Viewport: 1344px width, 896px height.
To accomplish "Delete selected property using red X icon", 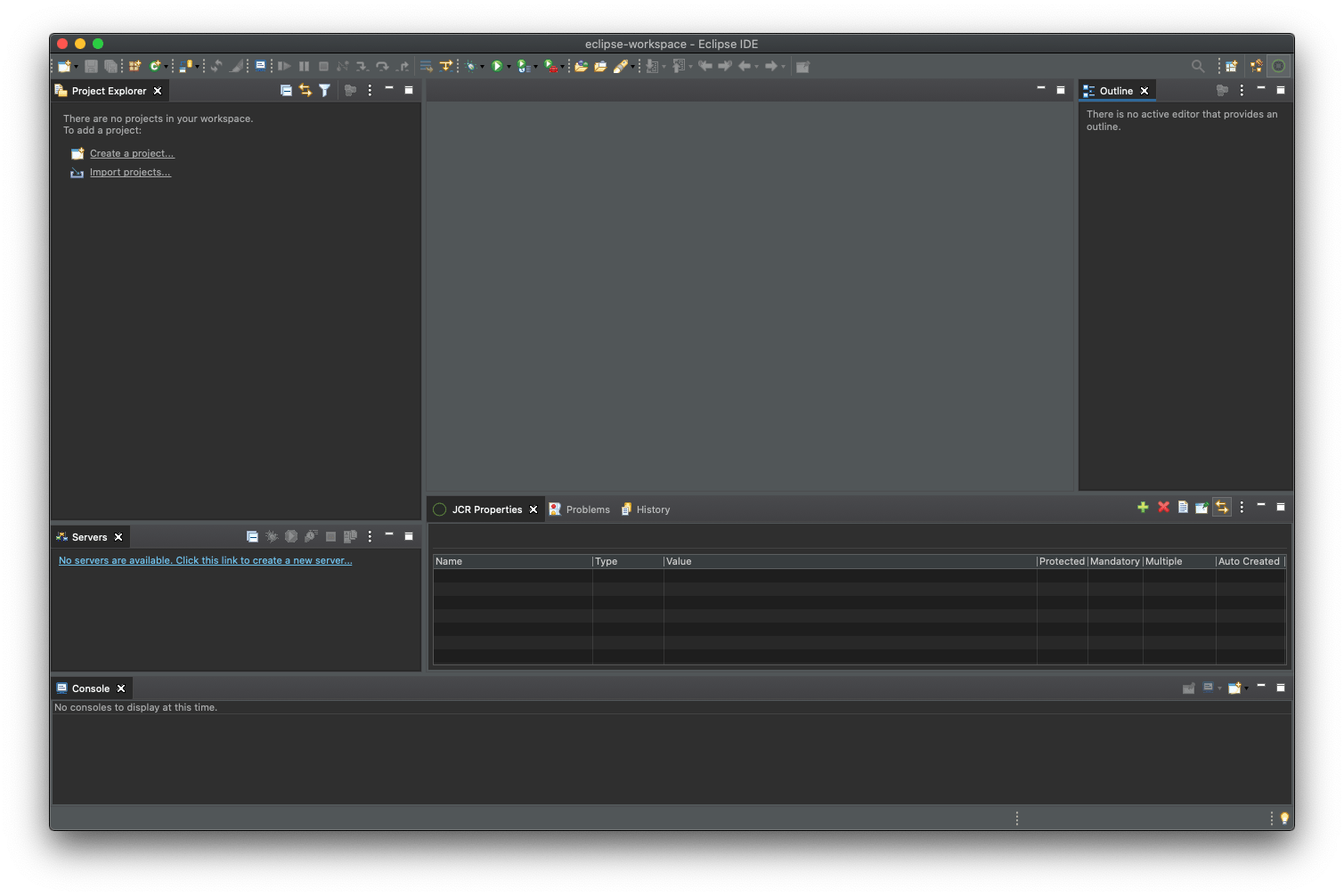I will 1163,507.
